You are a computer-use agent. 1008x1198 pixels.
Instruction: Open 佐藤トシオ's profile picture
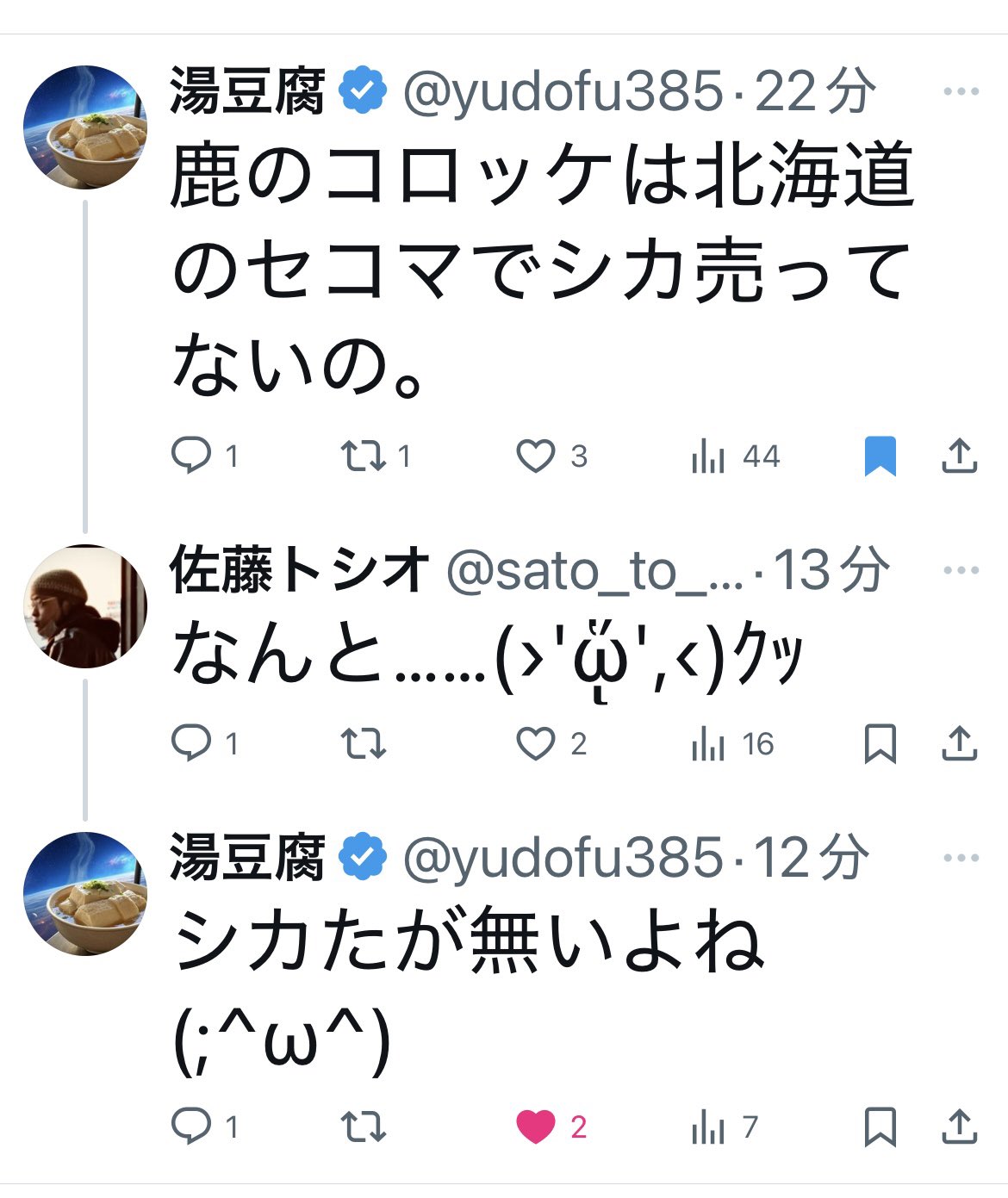(x=84, y=606)
